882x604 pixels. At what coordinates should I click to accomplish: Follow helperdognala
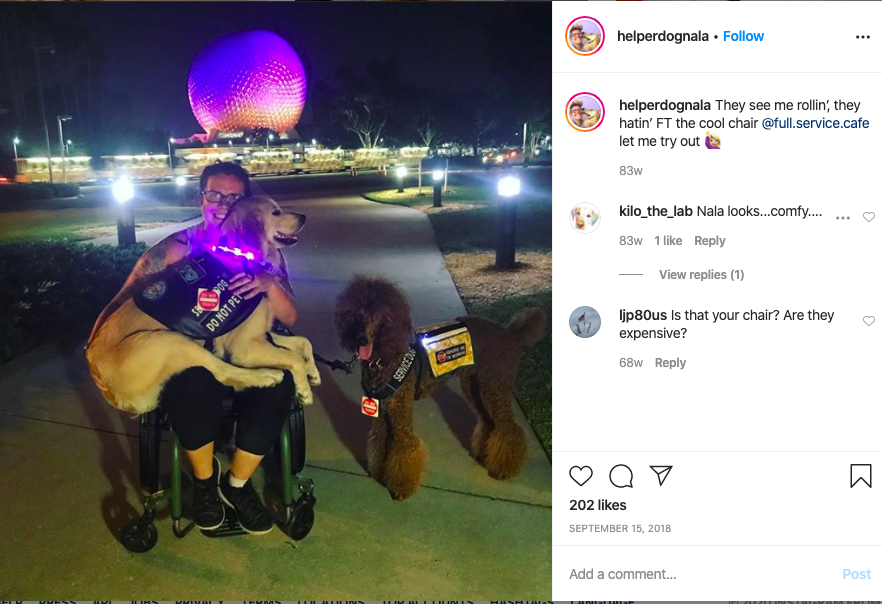tap(743, 36)
